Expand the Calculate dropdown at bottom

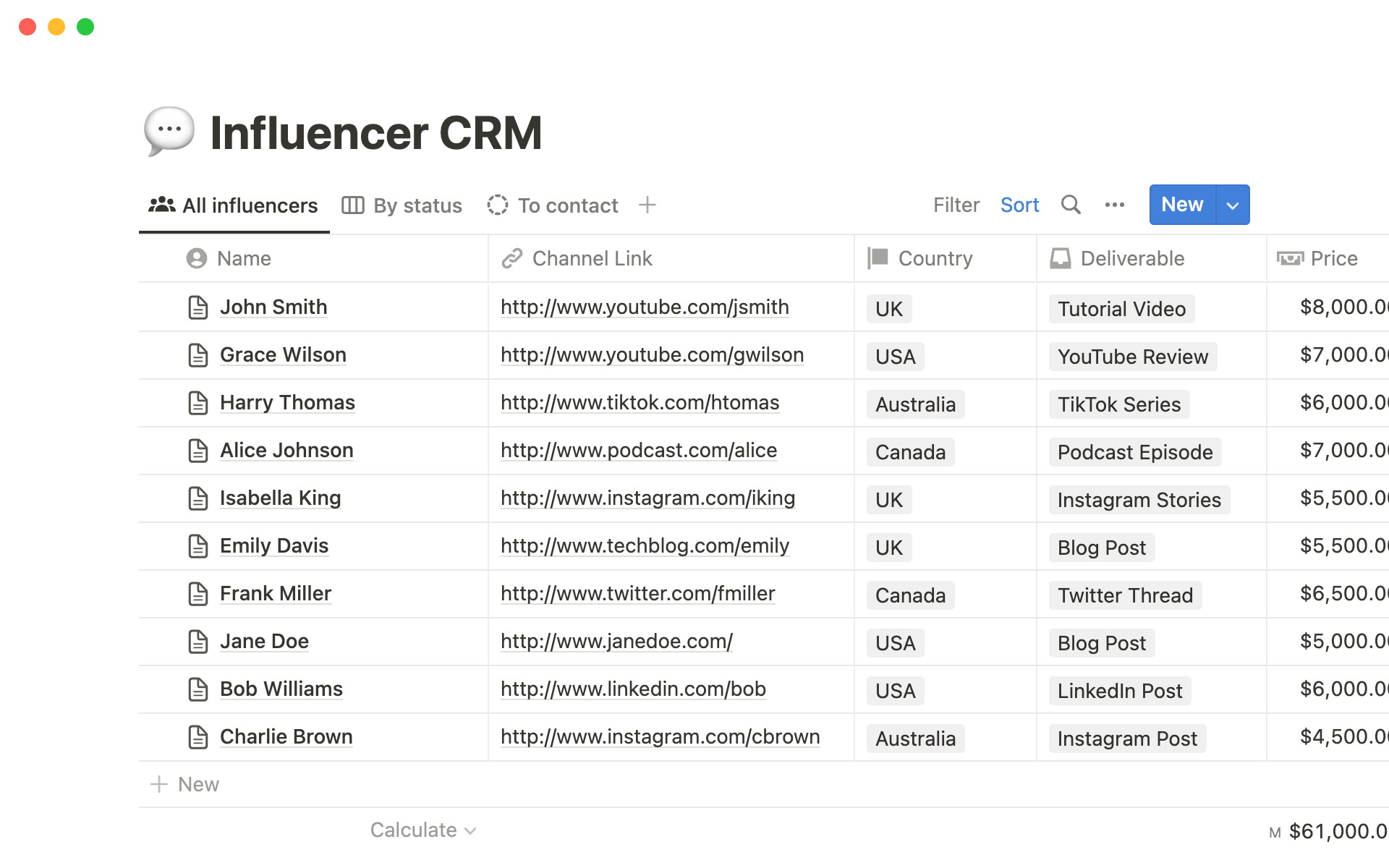(x=420, y=829)
